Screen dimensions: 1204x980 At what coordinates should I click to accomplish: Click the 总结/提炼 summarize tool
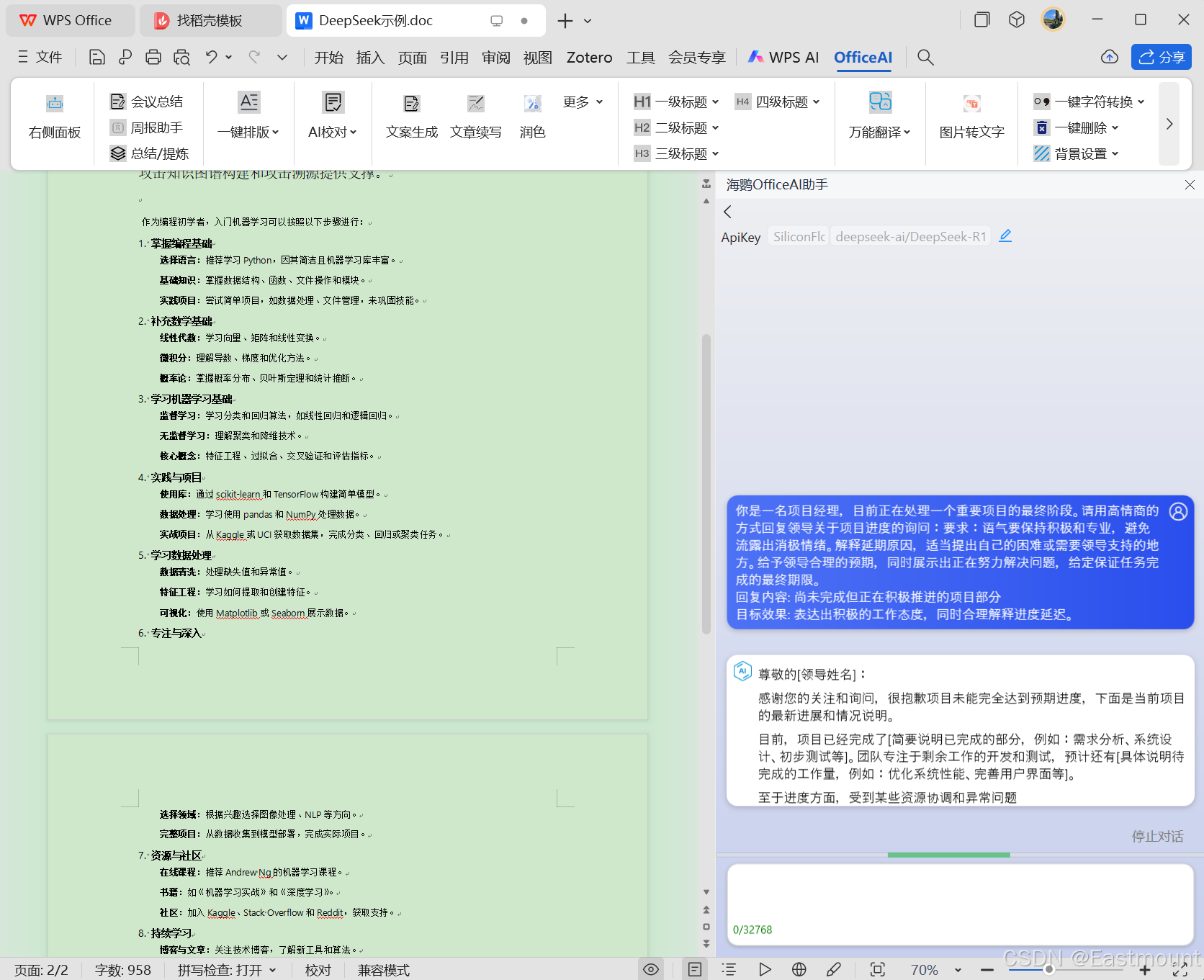(149, 153)
